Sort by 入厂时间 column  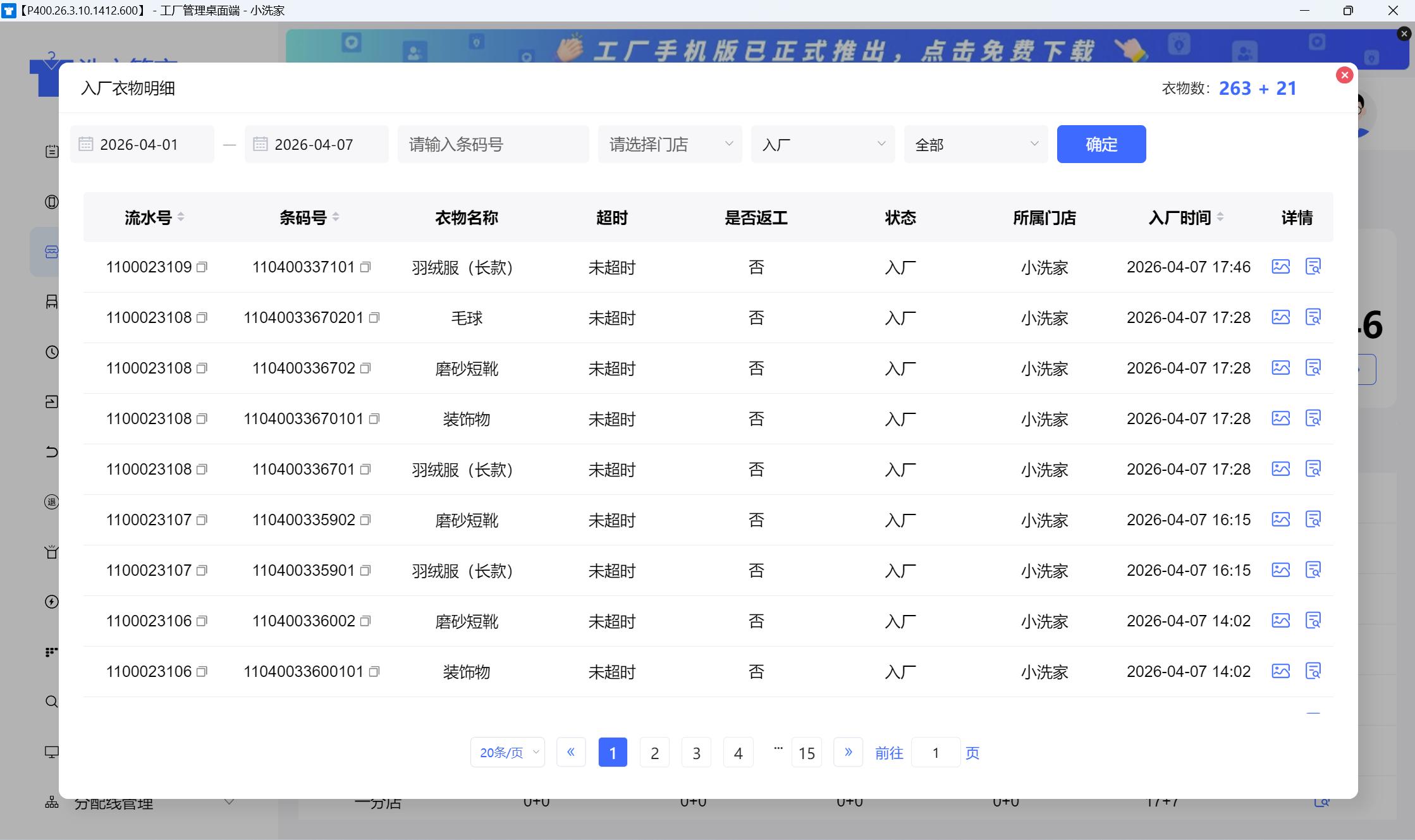pyautogui.click(x=1220, y=217)
